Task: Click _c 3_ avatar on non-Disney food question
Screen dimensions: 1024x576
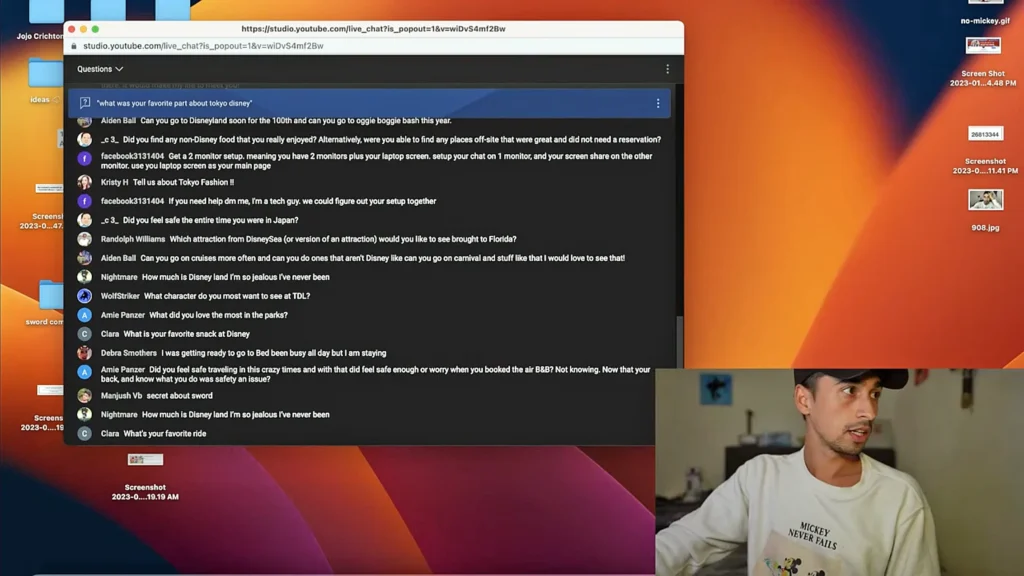Action: click(x=84, y=139)
